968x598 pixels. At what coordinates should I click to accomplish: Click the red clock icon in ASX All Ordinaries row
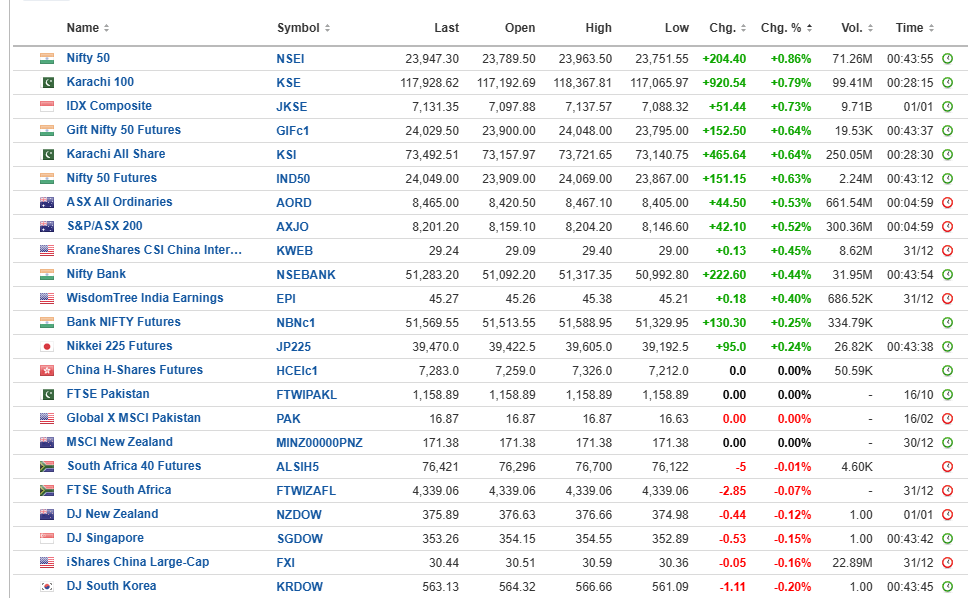[x=948, y=202]
